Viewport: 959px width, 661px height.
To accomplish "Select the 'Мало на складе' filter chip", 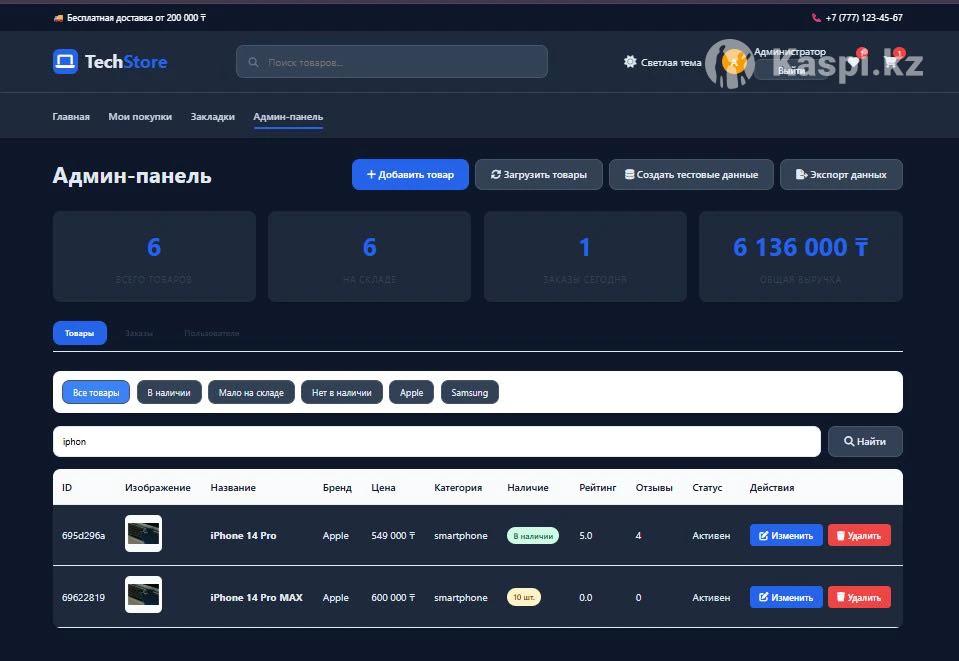I will pos(252,393).
